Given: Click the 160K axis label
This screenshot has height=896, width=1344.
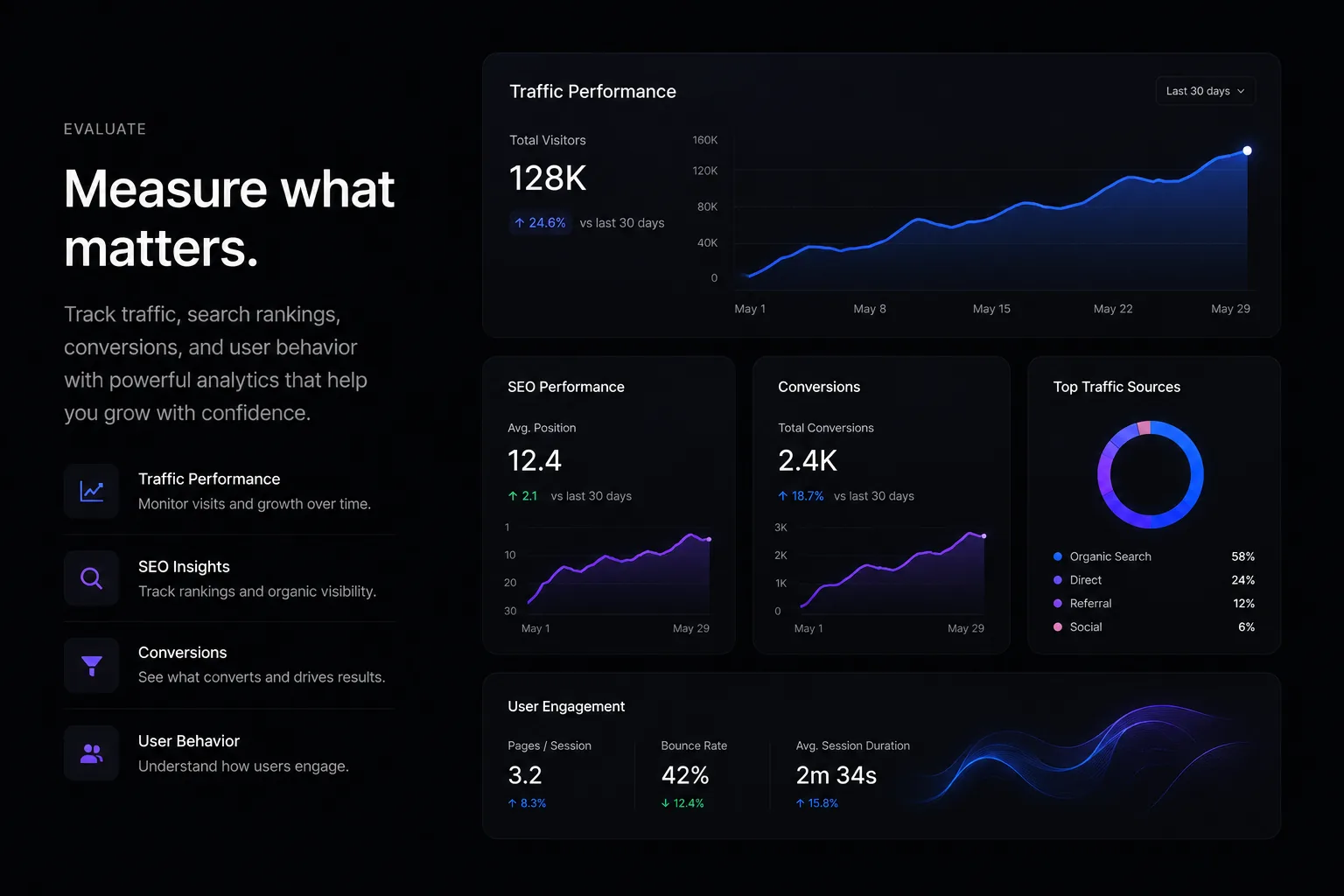Looking at the screenshot, I should pyautogui.click(x=705, y=140).
